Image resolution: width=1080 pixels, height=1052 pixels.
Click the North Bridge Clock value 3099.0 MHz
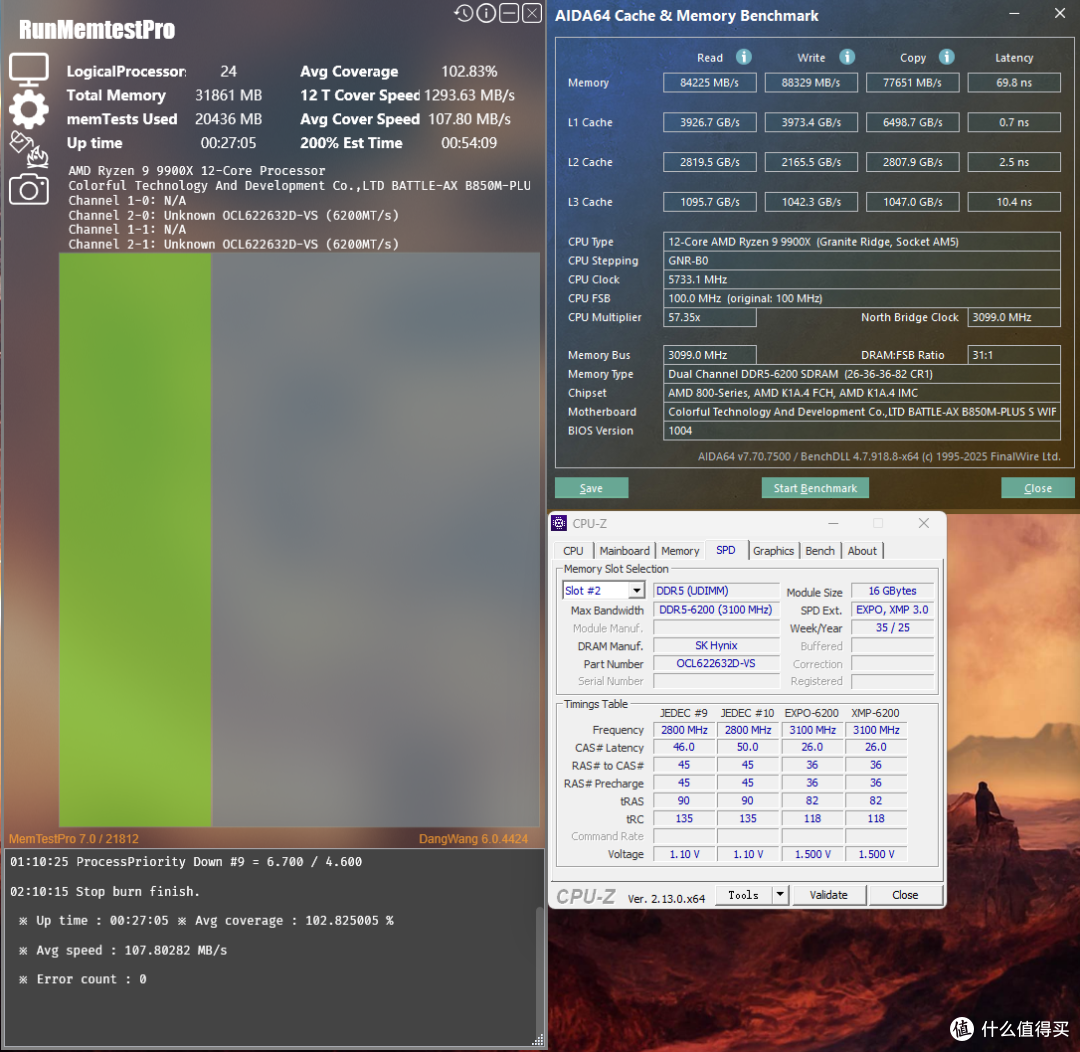pos(1014,318)
